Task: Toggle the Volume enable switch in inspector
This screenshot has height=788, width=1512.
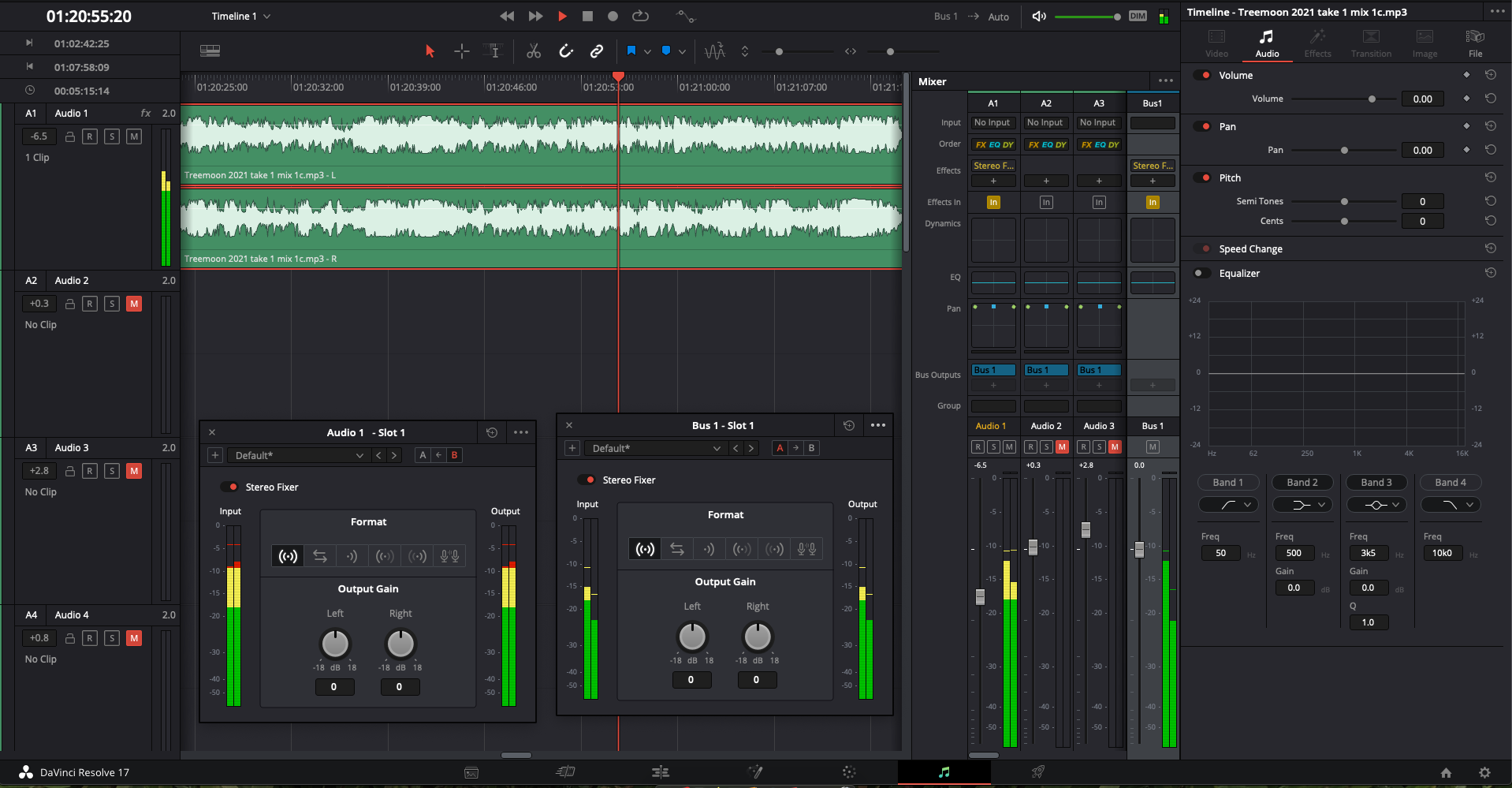Action: pyautogui.click(x=1202, y=75)
